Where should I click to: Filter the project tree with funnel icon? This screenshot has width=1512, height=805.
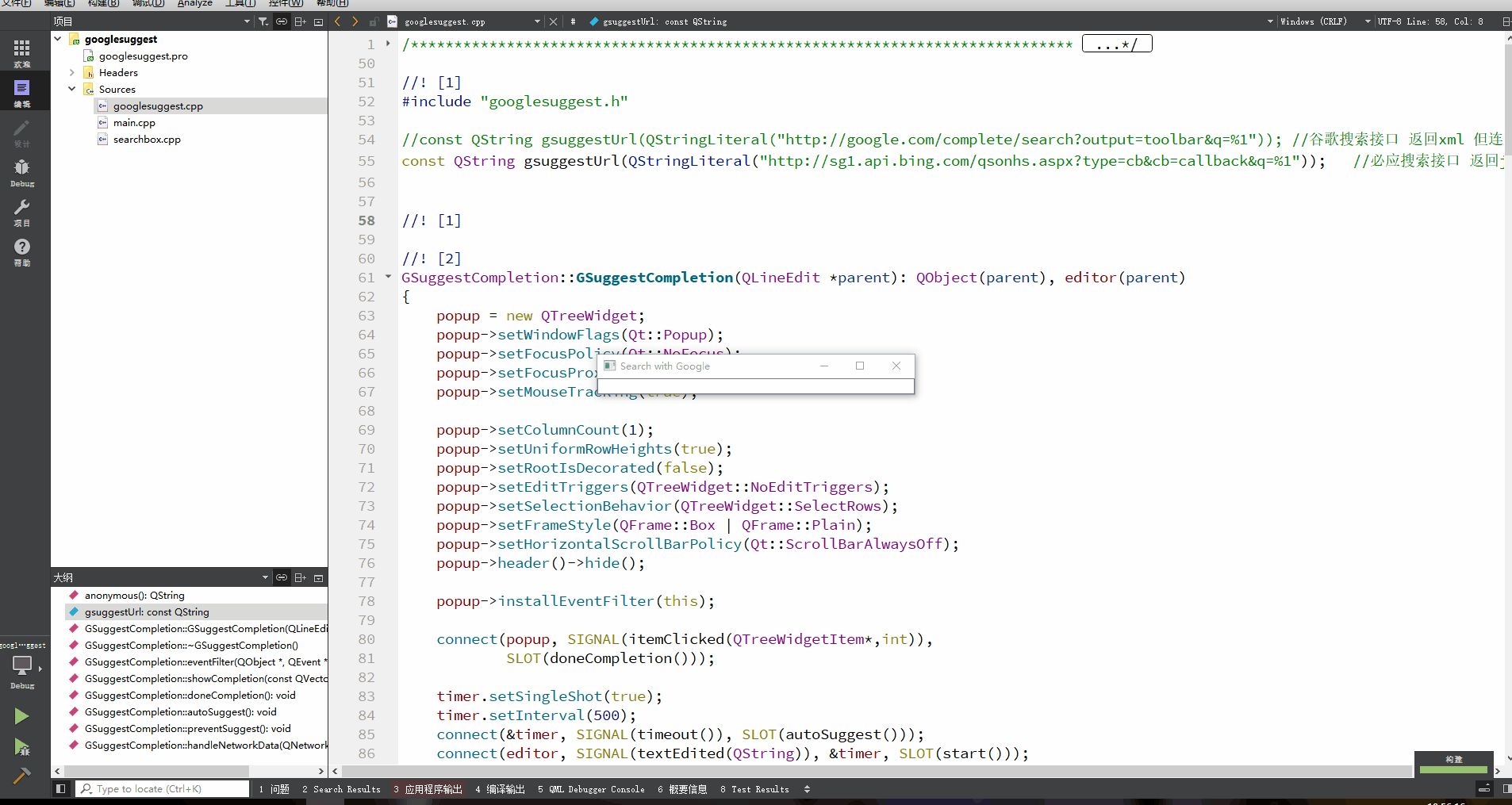[263, 21]
